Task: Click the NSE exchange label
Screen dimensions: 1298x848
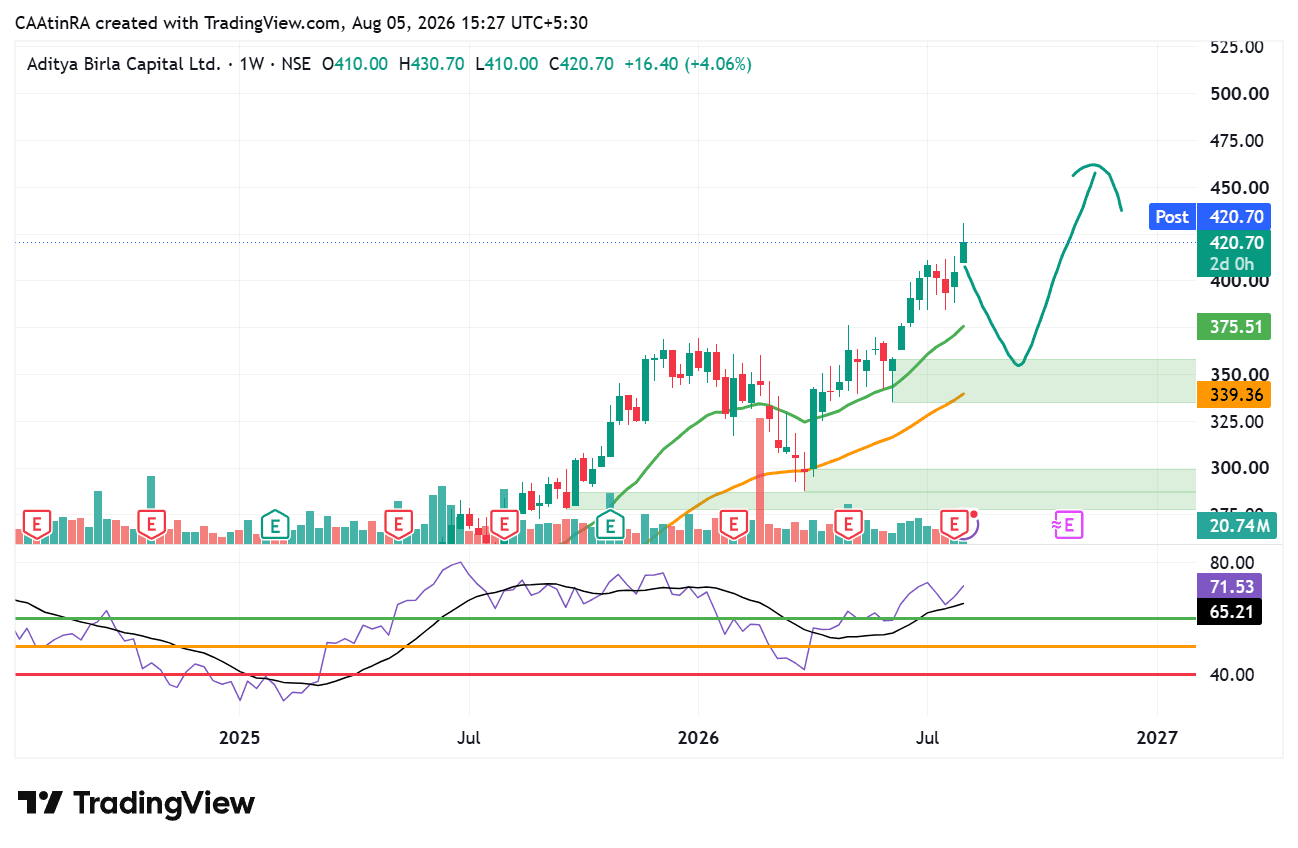Action: point(296,64)
